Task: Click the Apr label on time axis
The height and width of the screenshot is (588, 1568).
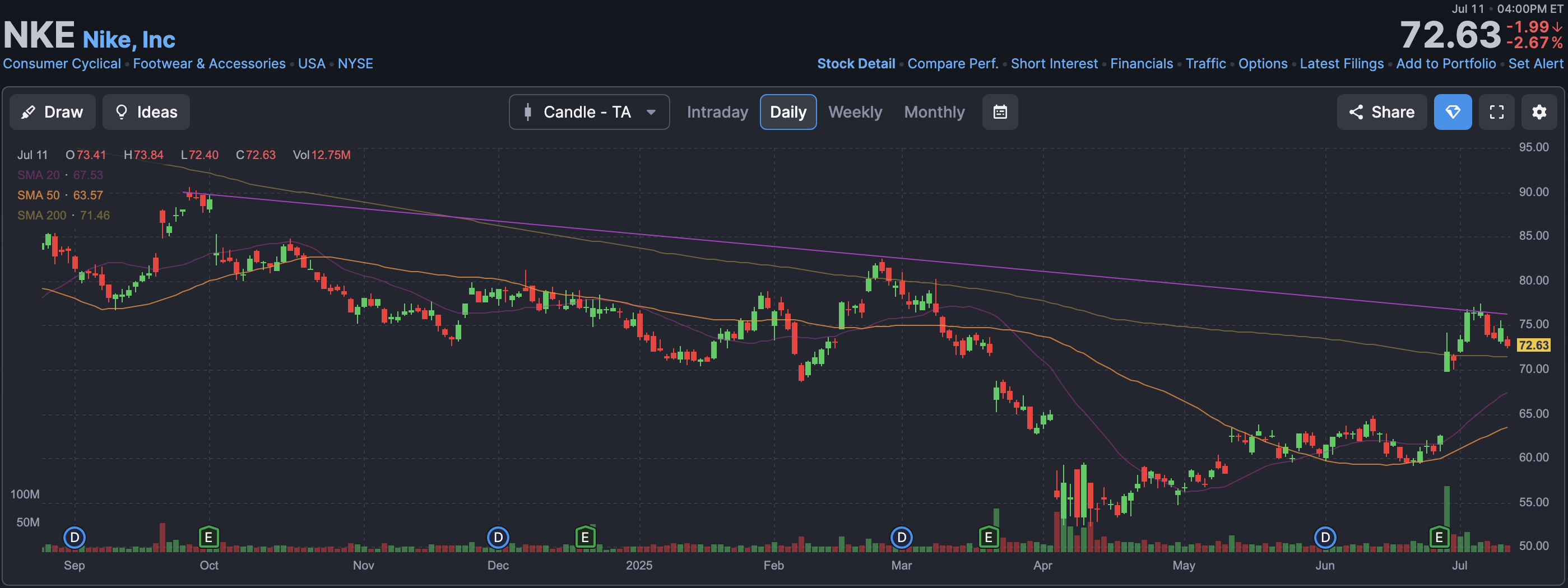Action: 1043,566
